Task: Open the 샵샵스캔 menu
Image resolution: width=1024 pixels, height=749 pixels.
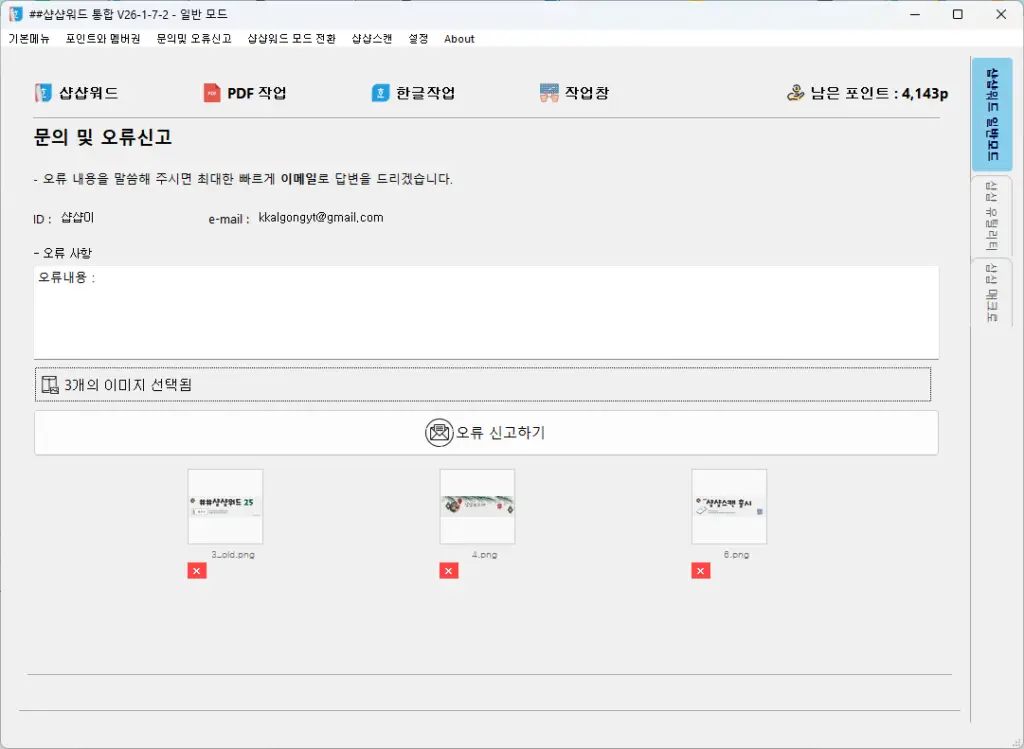Action: (372, 39)
